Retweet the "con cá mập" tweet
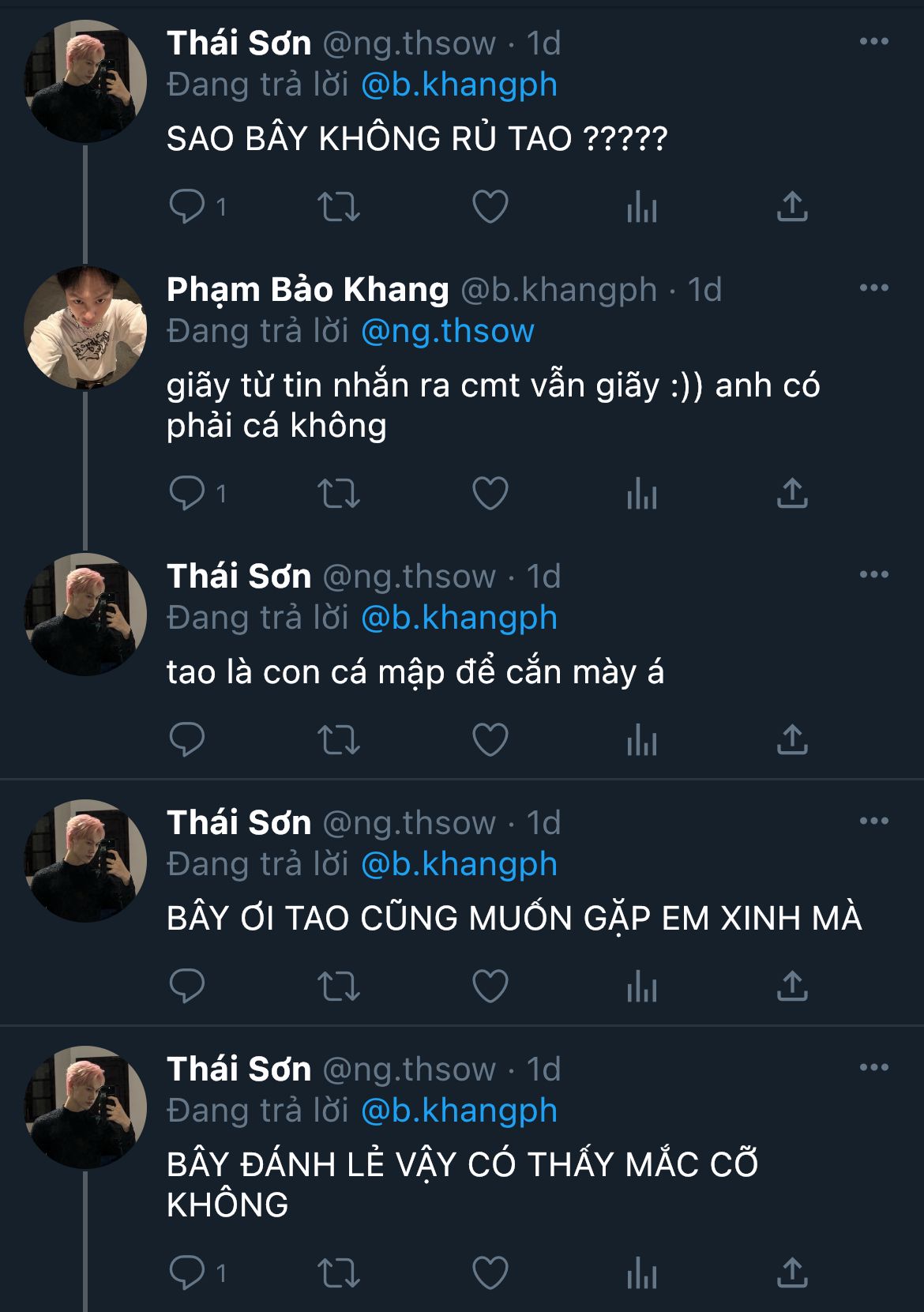This screenshot has height=1312, width=924. coord(339,740)
